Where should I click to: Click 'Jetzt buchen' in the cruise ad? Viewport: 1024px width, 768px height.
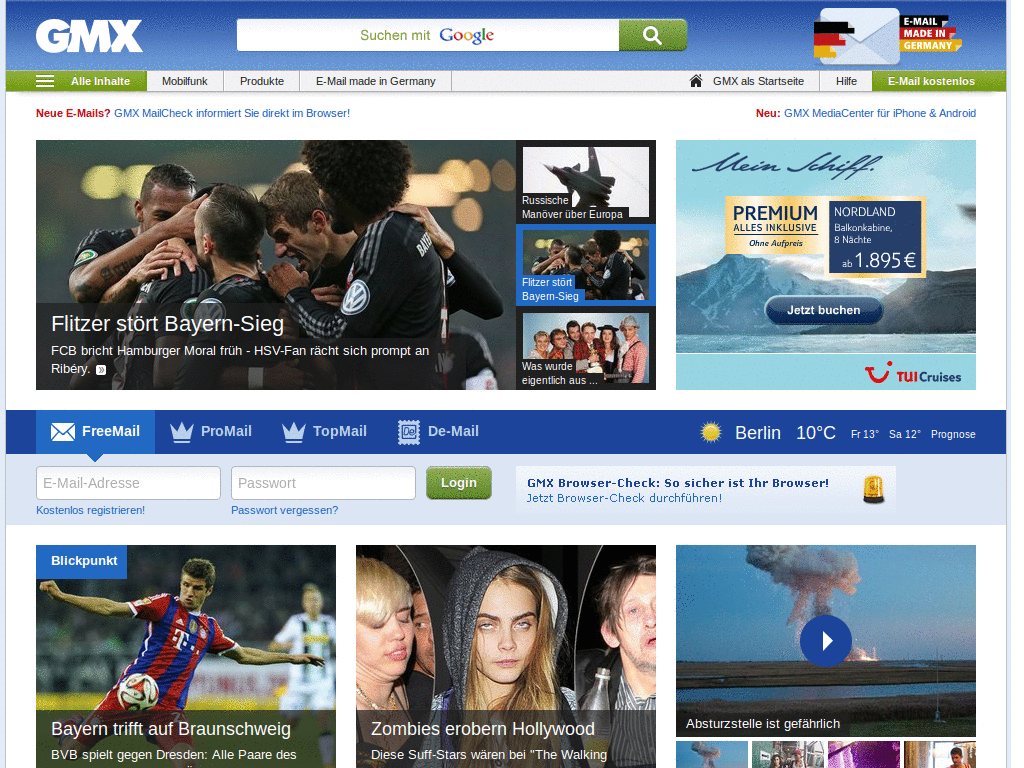point(823,310)
